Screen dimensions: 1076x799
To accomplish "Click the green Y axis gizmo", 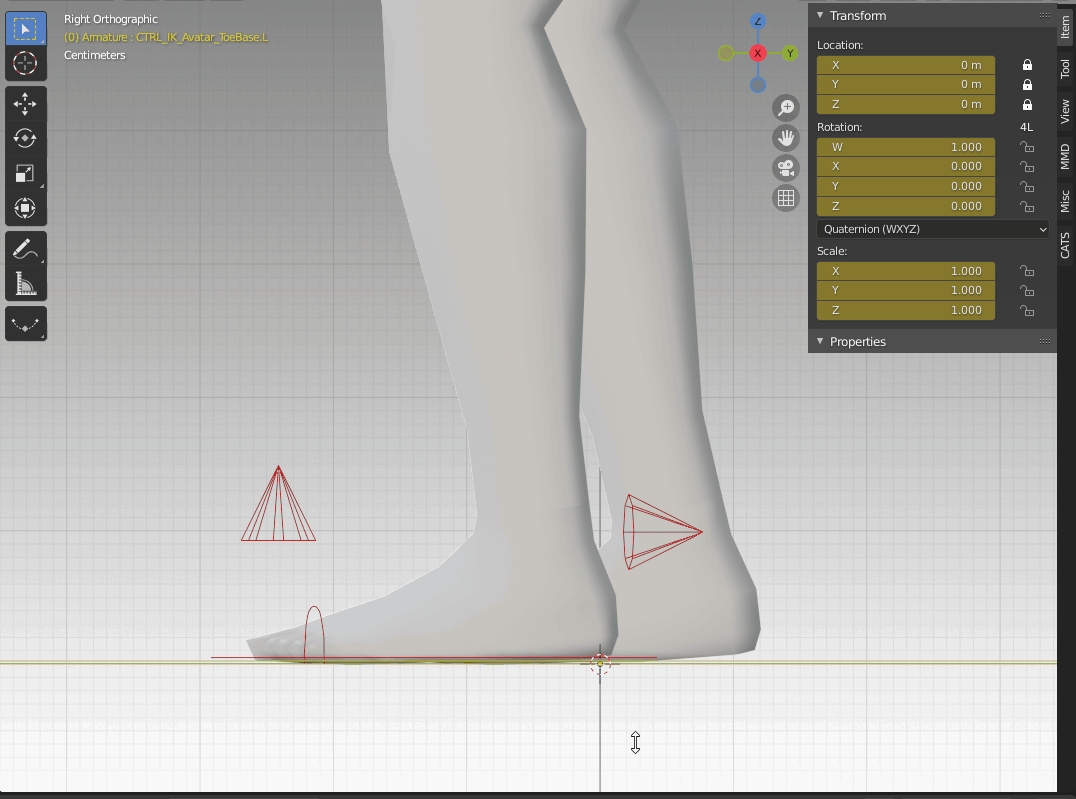I will tap(790, 53).
